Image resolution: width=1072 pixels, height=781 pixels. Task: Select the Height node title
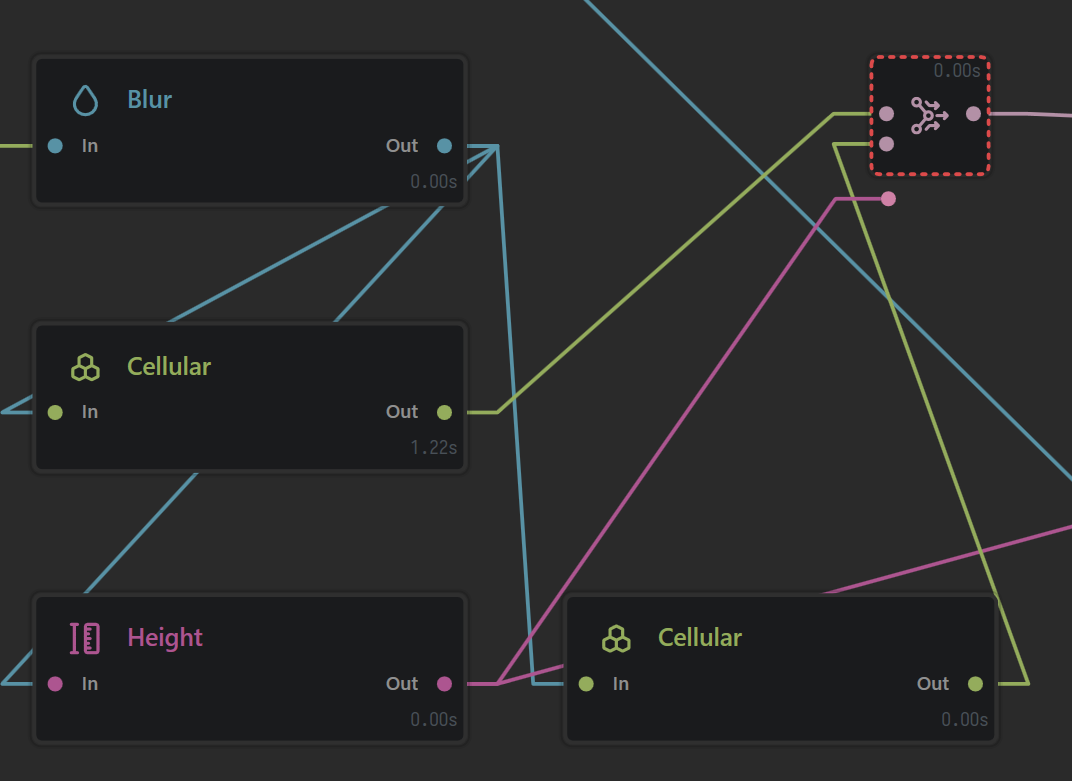click(165, 638)
